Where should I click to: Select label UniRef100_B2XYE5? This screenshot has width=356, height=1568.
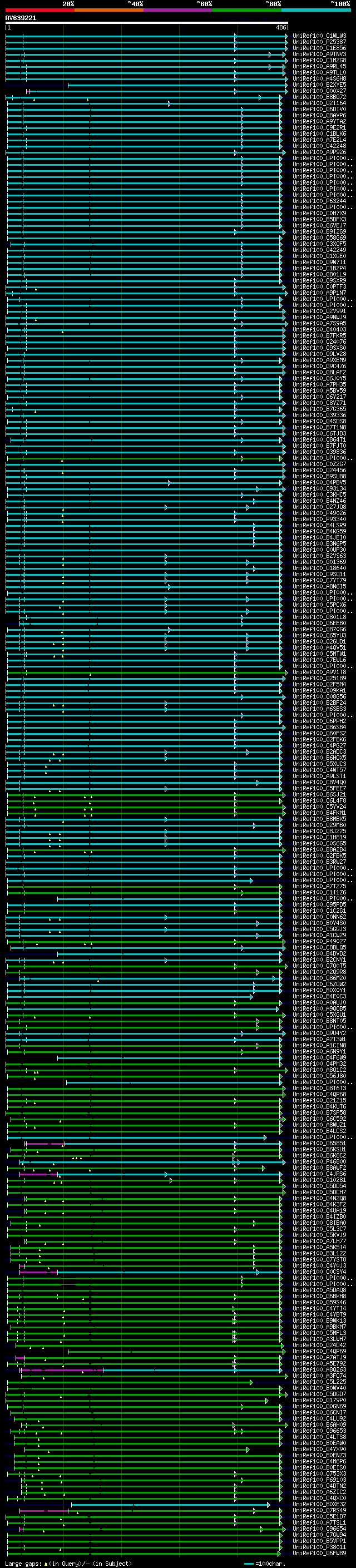tap(319, 85)
